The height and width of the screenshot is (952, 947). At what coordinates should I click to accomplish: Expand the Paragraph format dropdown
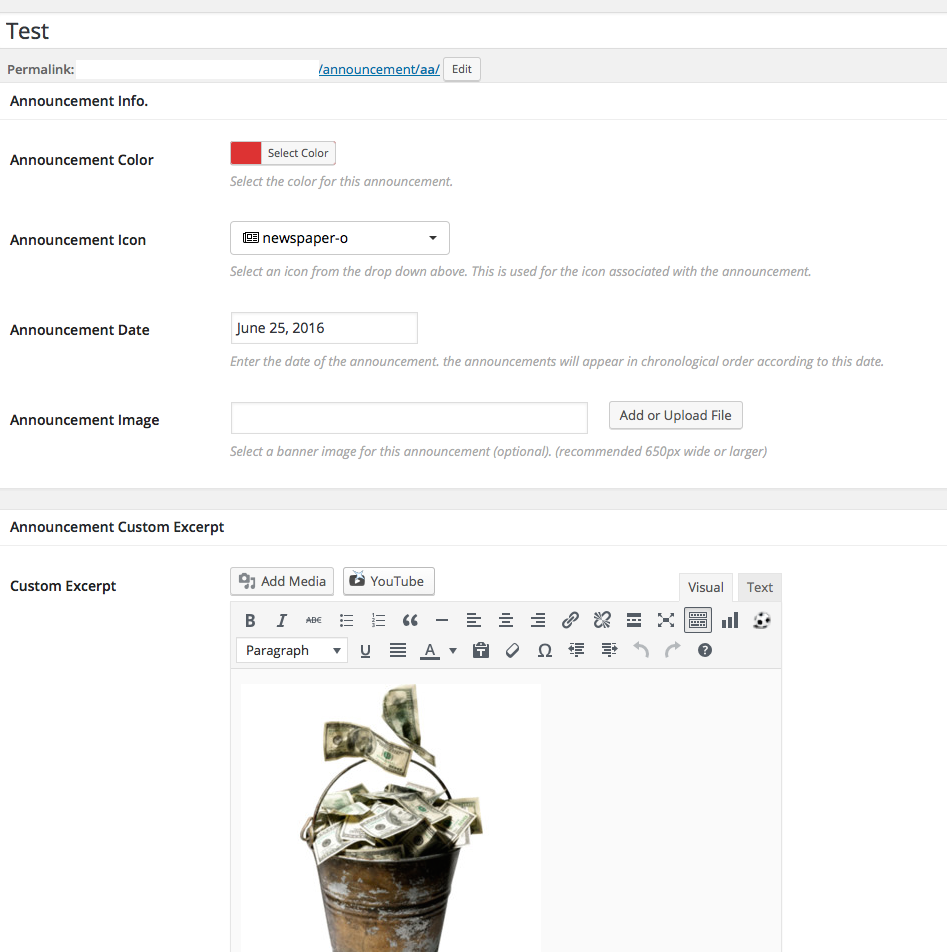tap(292, 651)
